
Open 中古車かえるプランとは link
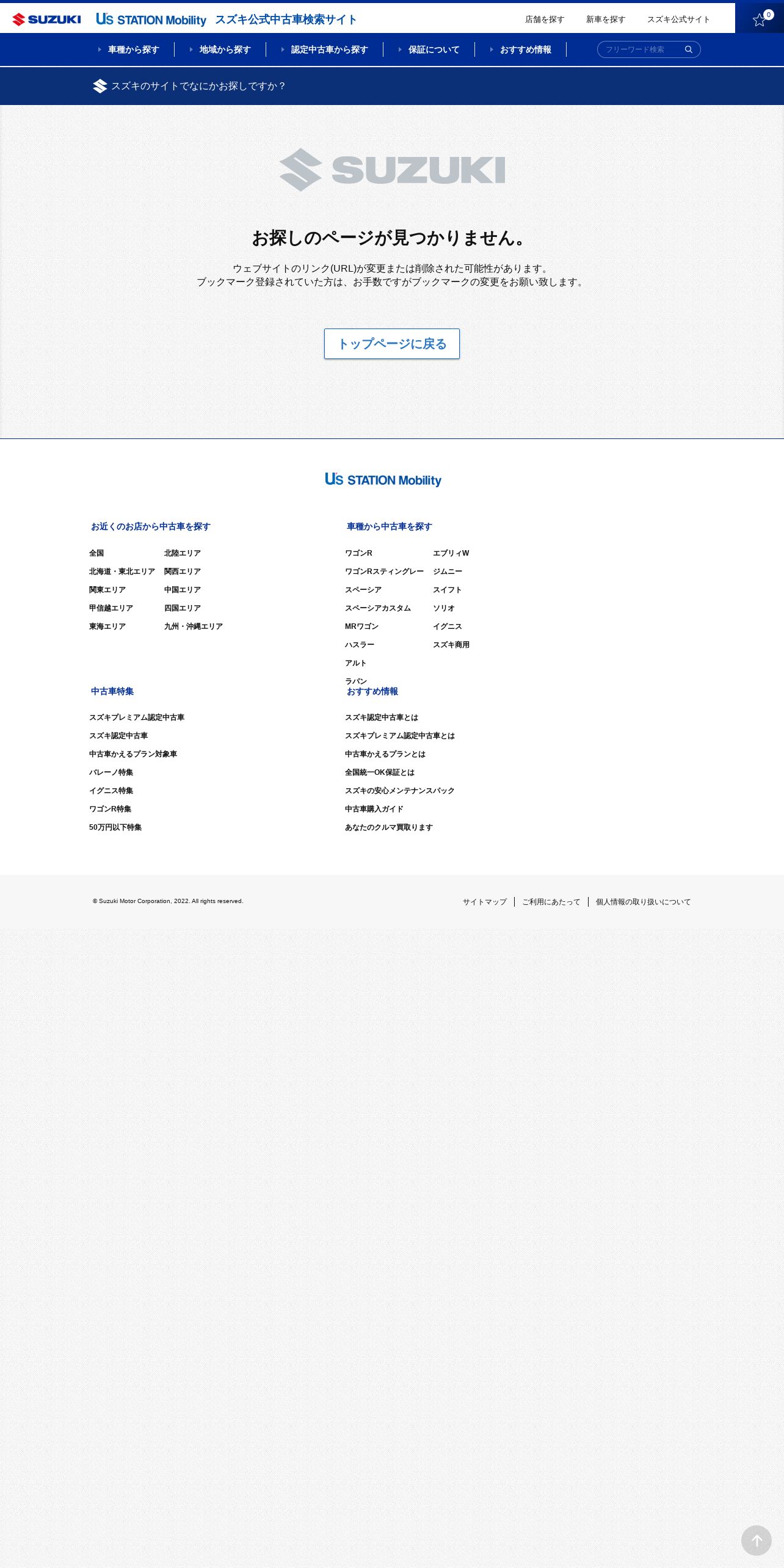385,754
